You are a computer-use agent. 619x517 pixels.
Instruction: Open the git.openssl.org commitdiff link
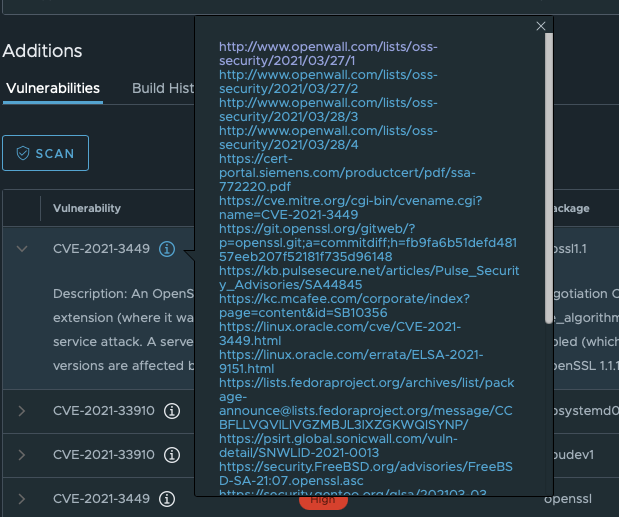[368, 243]
